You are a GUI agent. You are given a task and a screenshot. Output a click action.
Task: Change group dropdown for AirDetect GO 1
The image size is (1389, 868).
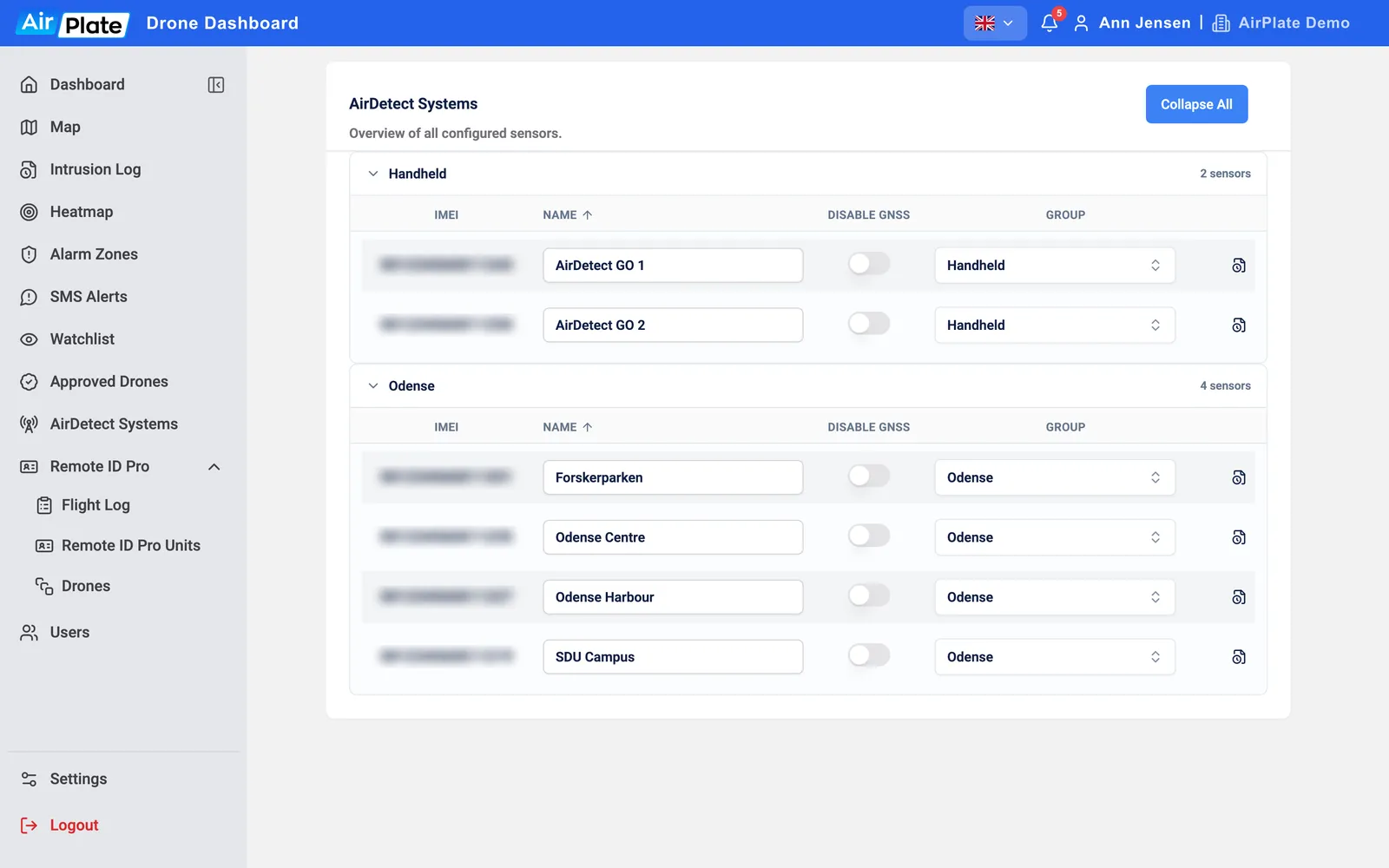pos(1055,266)
